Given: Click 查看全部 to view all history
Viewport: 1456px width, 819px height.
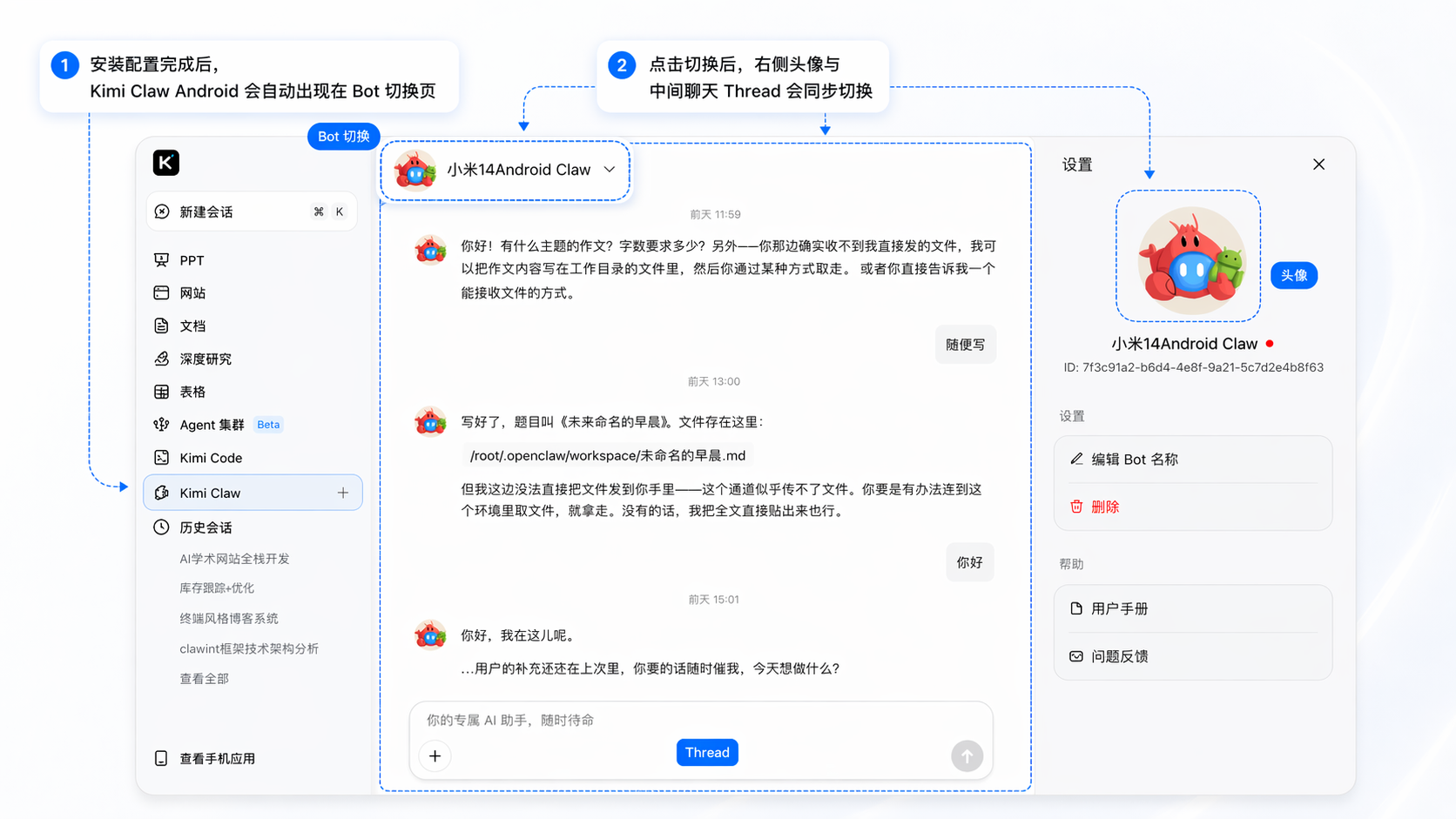Looking at the screenshot, I should pyautogui.click(x=204, y=679).
